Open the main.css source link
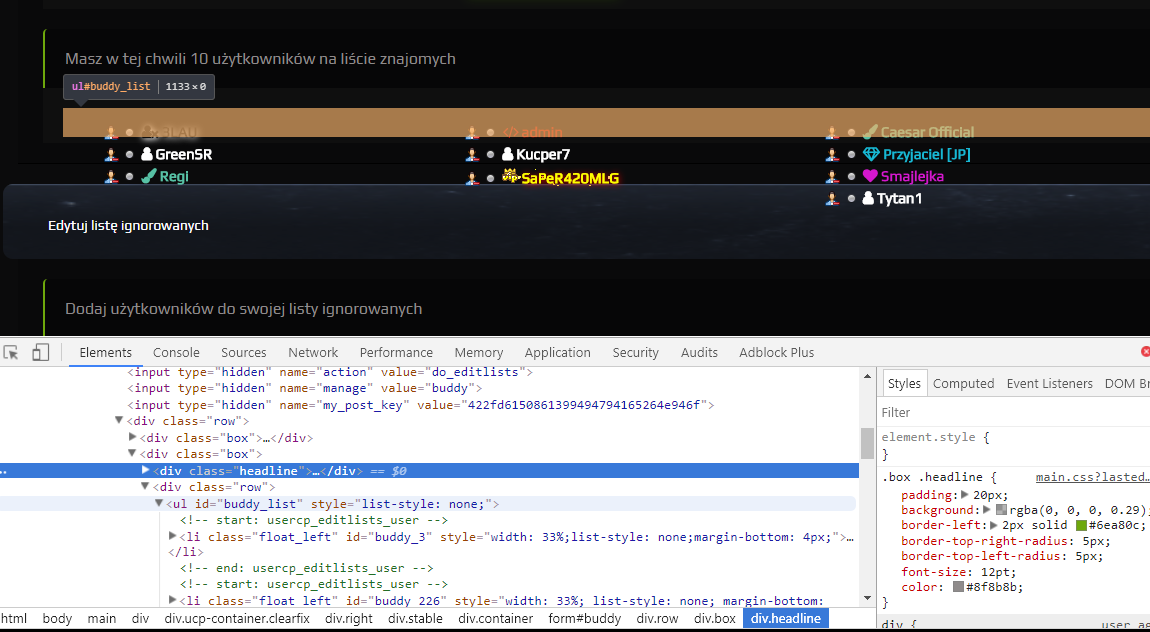 point(1092,477)
